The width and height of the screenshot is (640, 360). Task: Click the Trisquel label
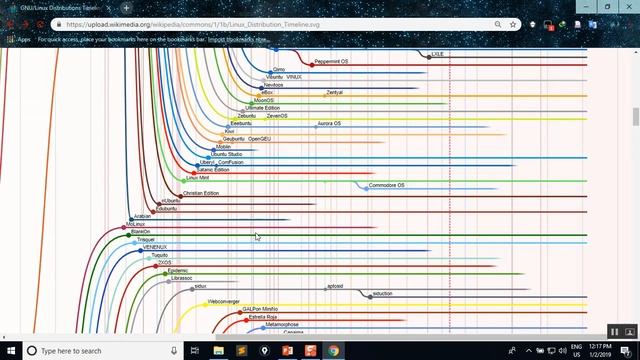point(146,240)
